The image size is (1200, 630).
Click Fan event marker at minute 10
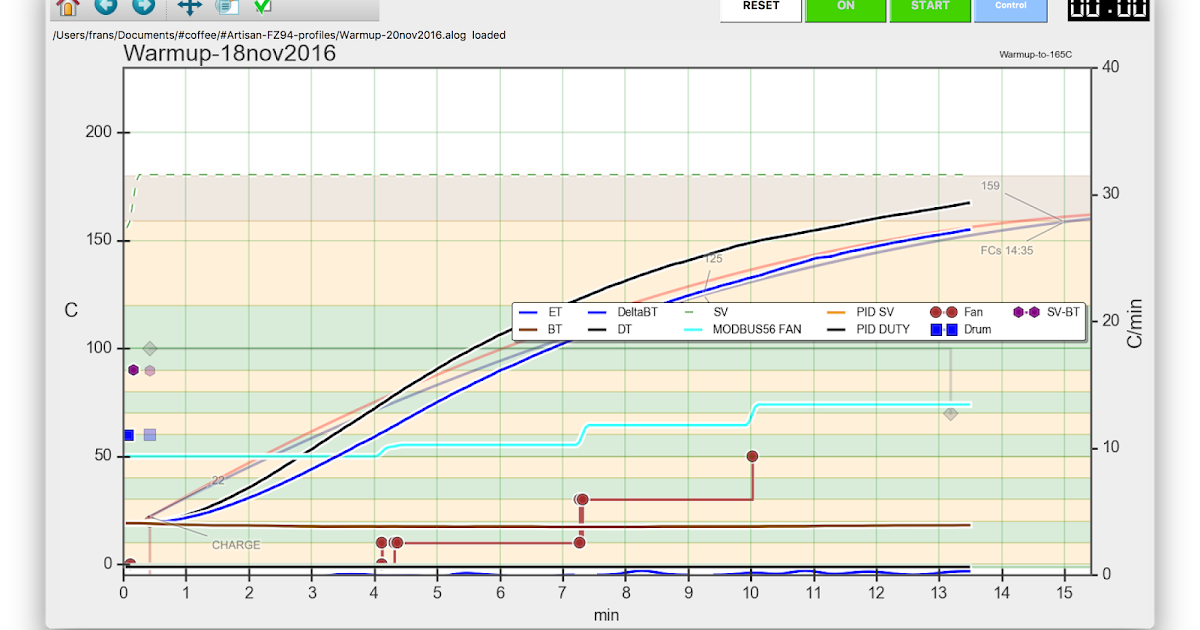click(752, 456)
